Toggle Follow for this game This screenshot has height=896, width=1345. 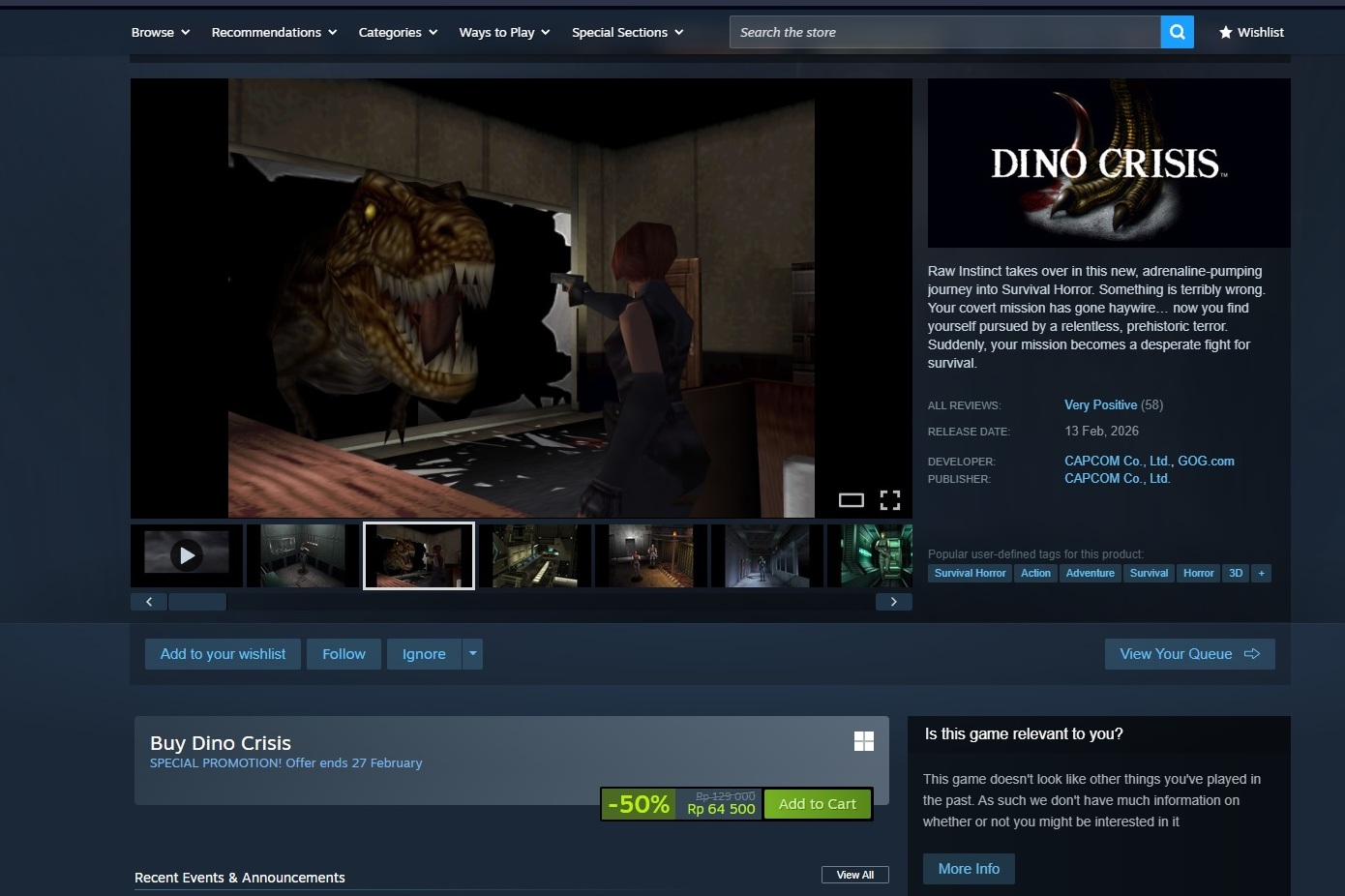[x=344, y=654]
